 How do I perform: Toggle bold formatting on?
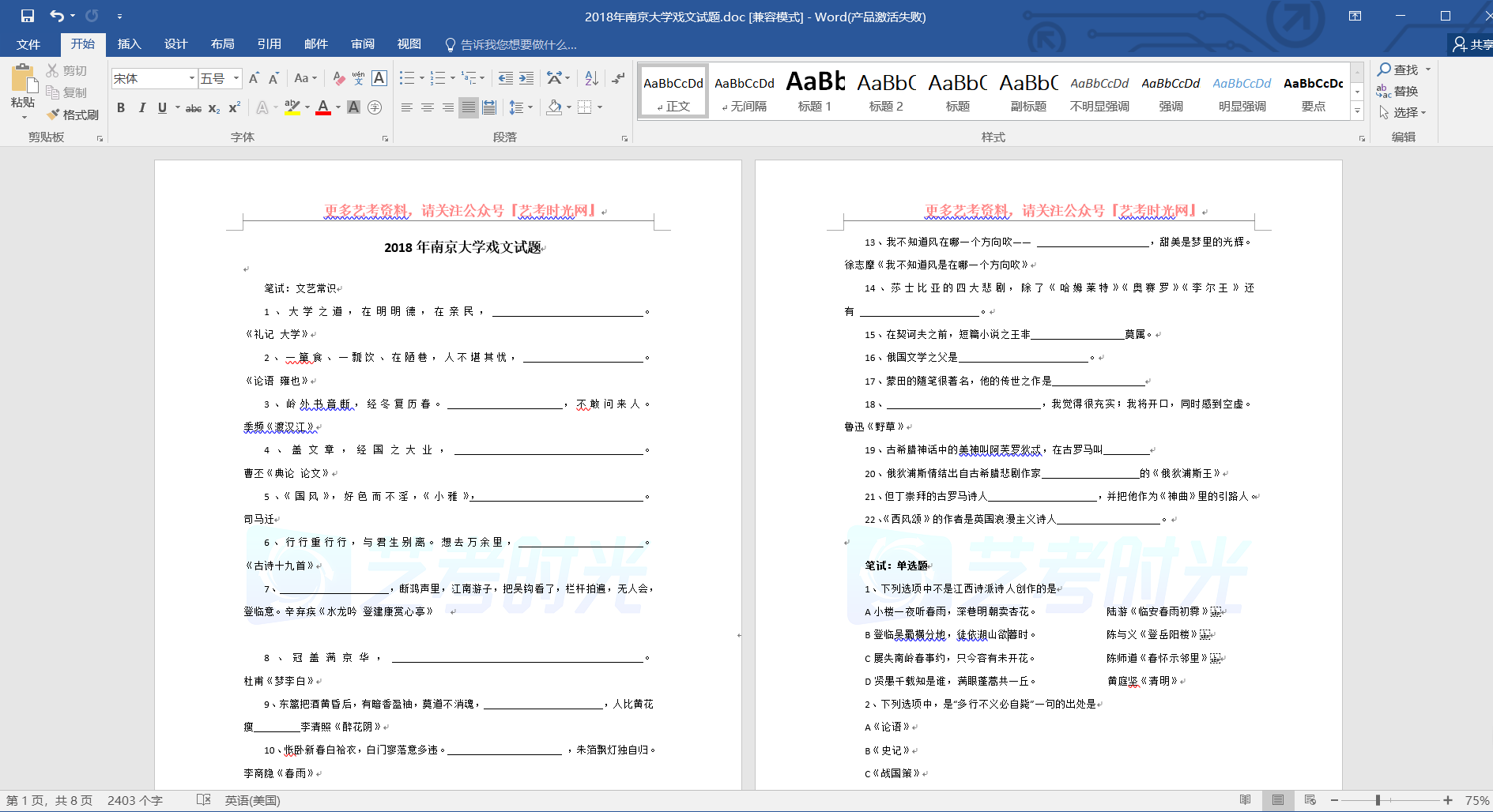click(121, 108)
